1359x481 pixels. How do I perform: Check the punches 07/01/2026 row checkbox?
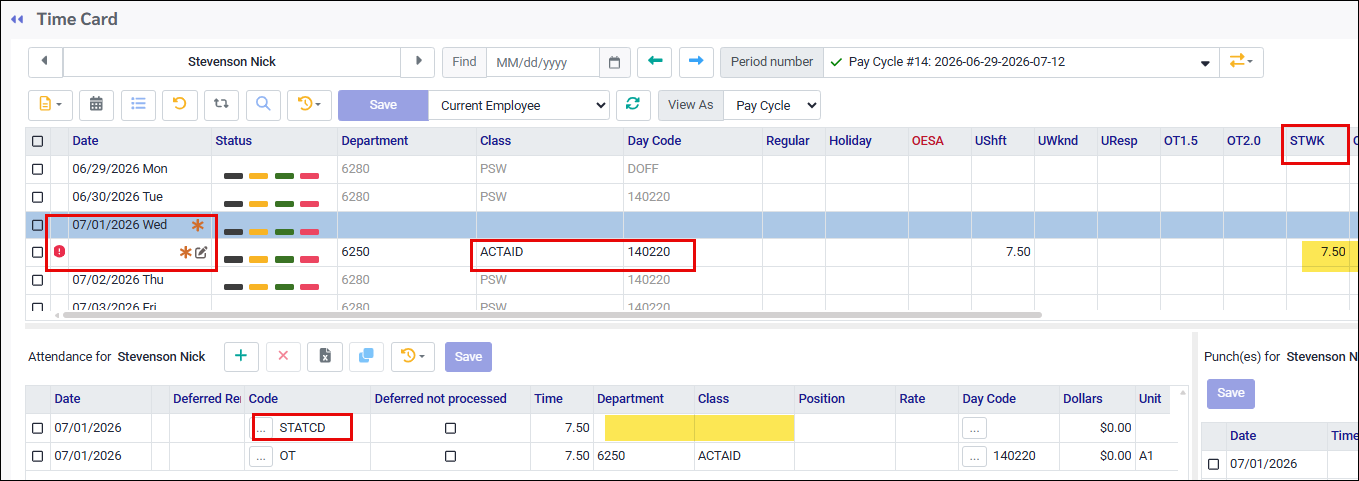1214,464
